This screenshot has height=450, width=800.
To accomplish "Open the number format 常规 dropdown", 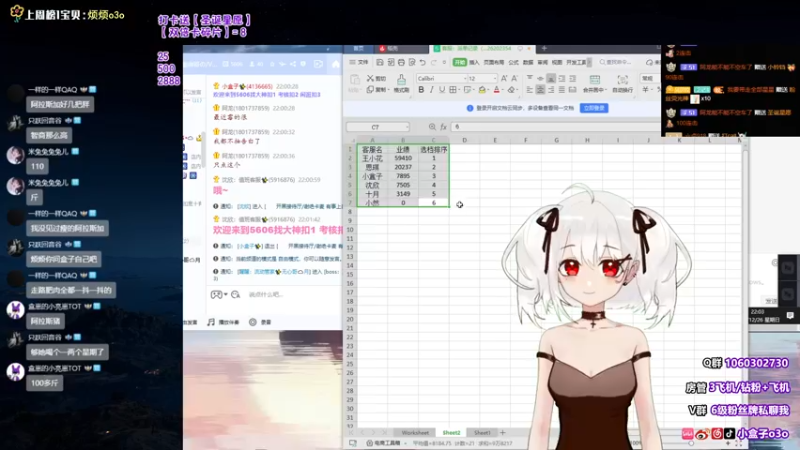I will [x=650, y=78].
